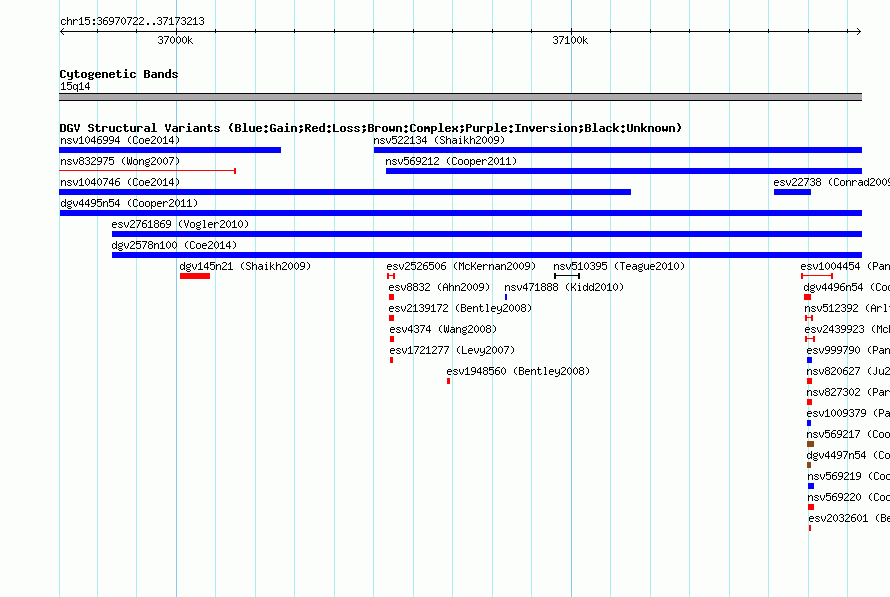Viewport: 890px width, 597px height.
Task: Click the esv999790 variant label
Action: click(848, 350)
